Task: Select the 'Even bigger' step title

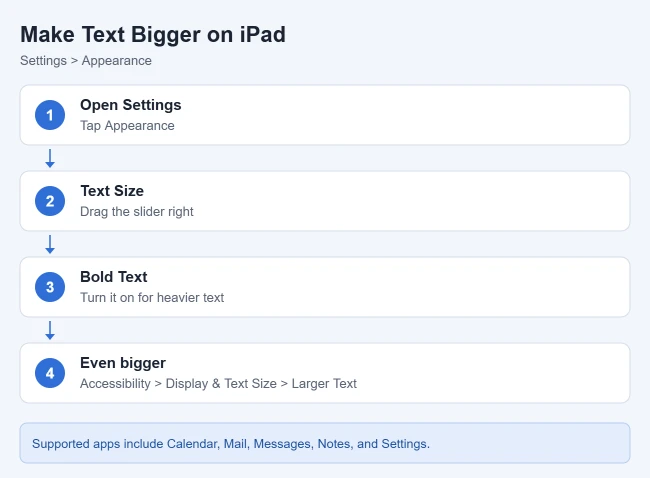Action: click(123, 363)
